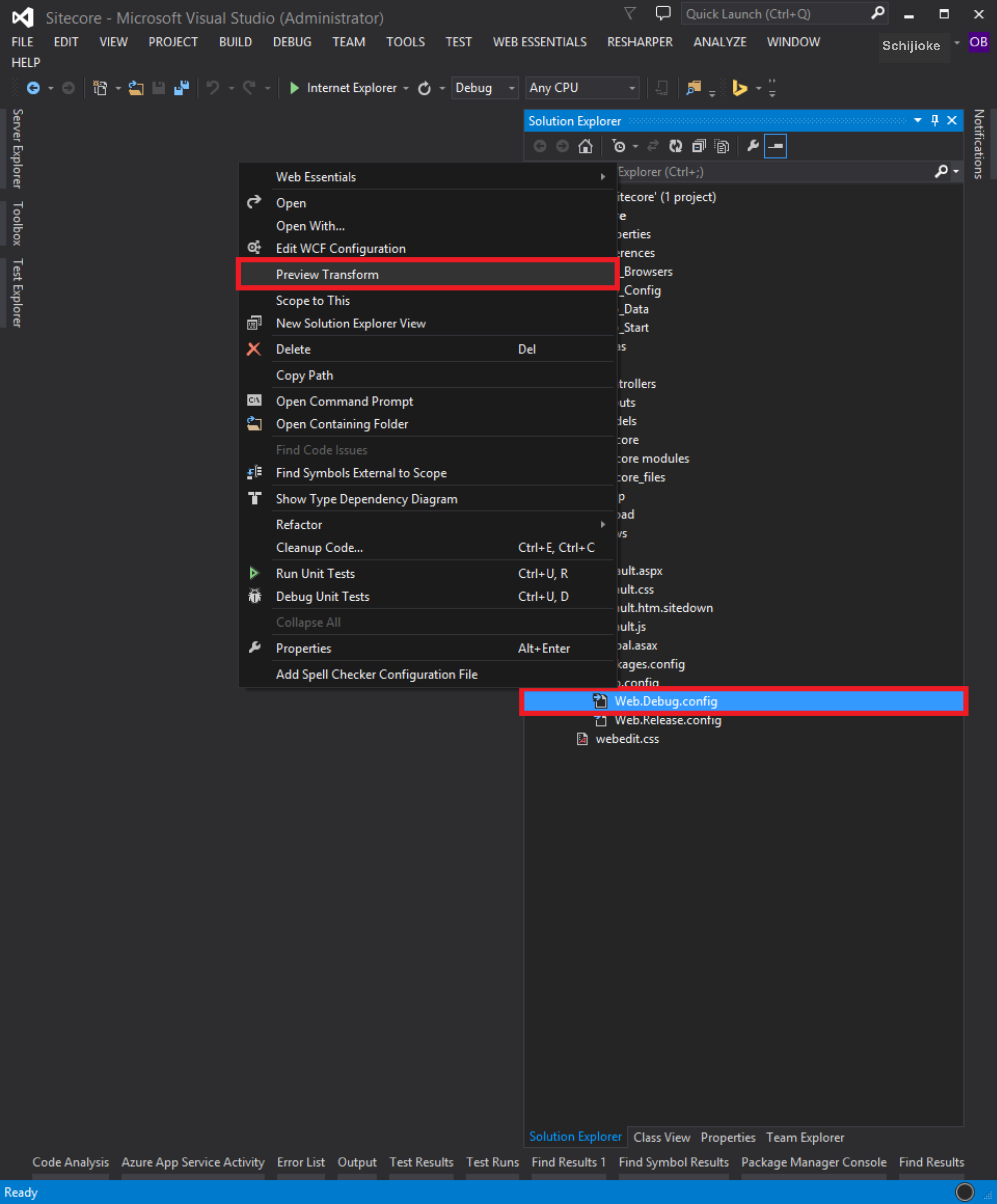Click the Solution Explorer Home icon
997x1204 pixels.
point(585,147)
